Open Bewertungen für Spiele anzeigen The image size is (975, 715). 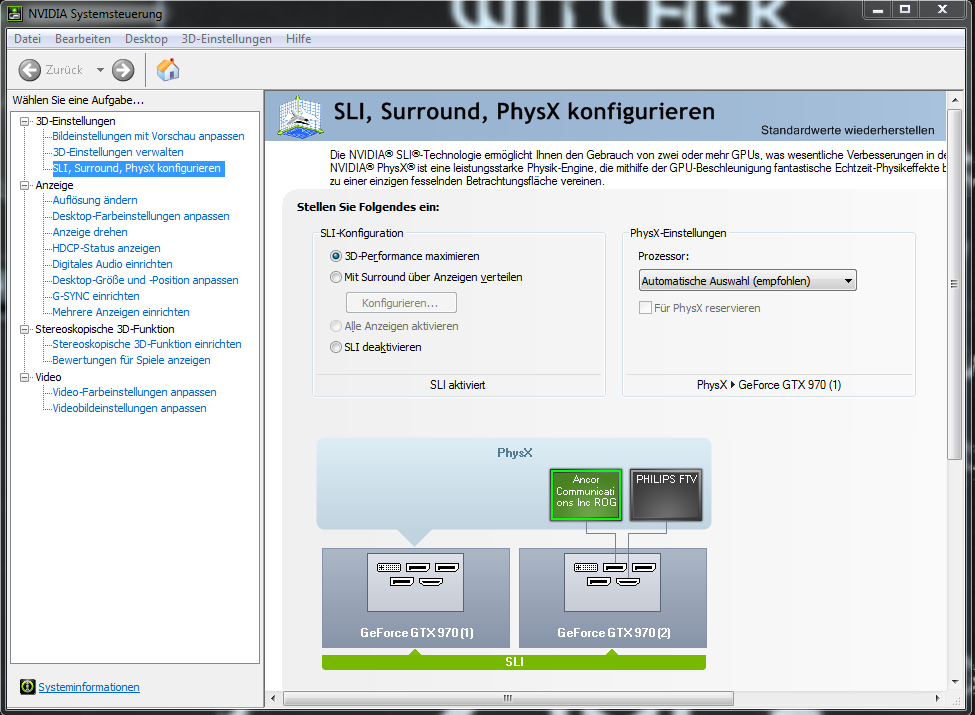[x=131, y=360]
